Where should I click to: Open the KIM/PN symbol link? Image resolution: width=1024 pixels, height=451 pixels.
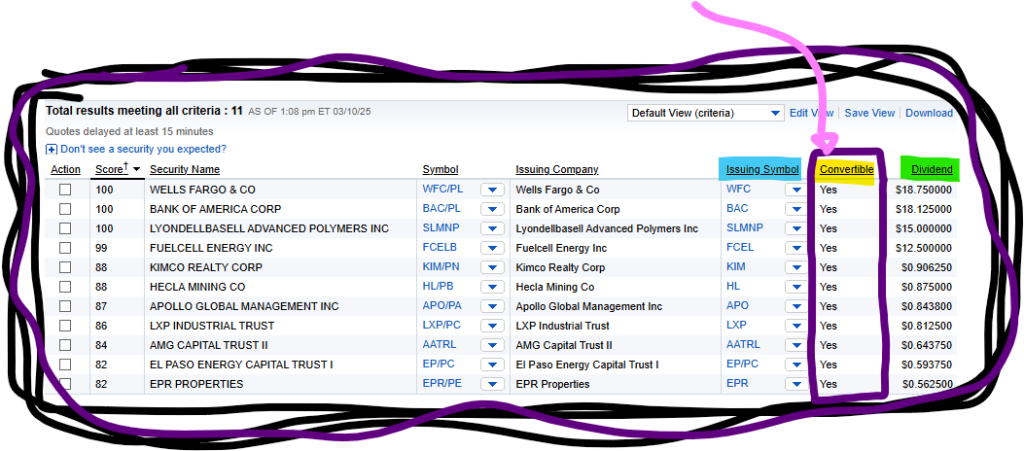[443, 267]
